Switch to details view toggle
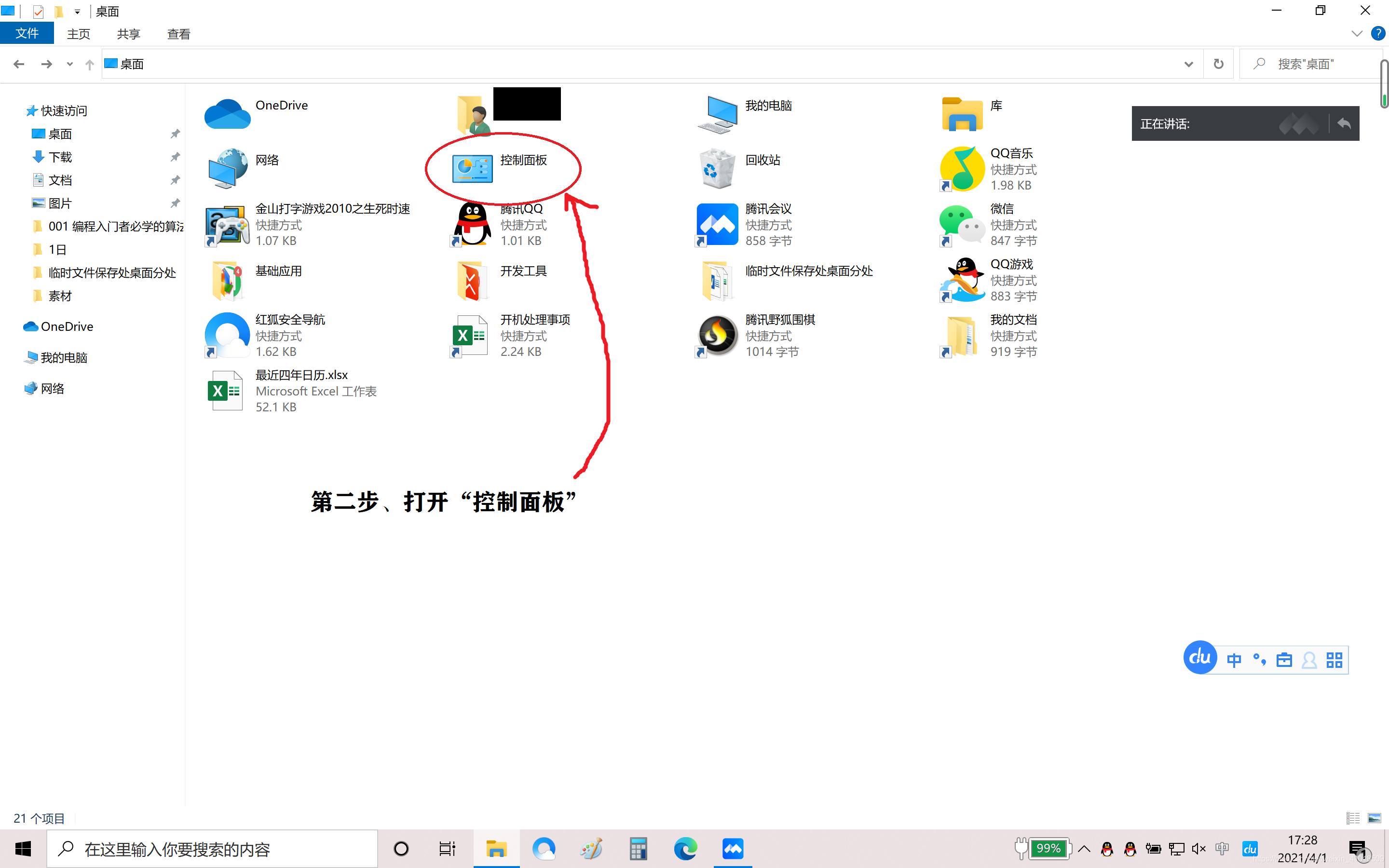This screenshot has height=868, width=1389. coord(1353,818)
